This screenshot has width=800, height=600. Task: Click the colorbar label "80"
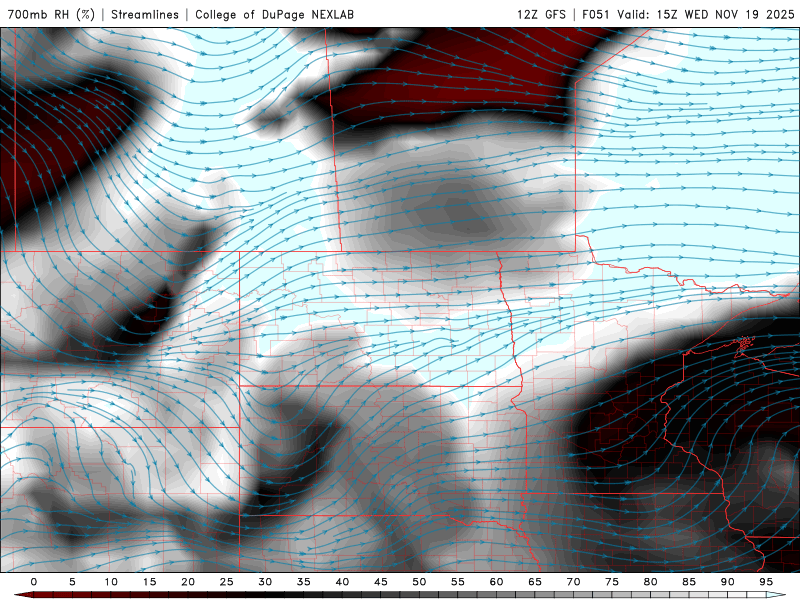(650, 582)
